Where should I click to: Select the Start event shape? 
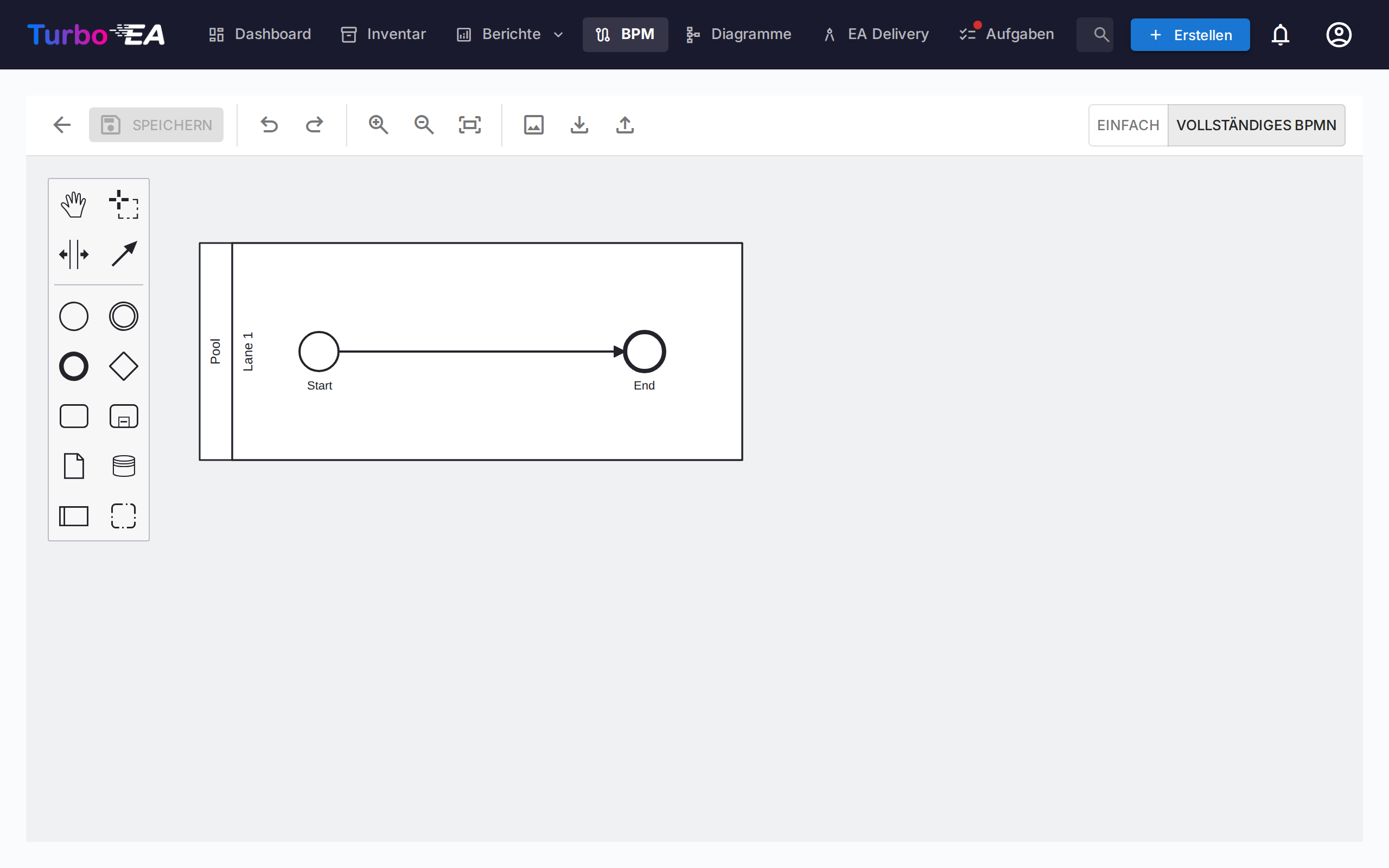[73, 316]
